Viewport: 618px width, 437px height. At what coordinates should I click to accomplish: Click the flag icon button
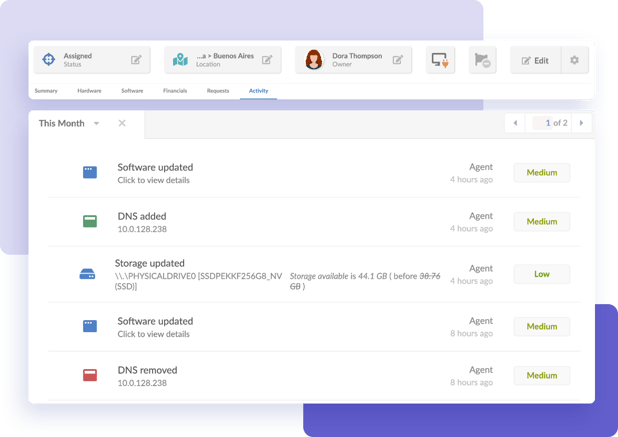[x=483, y=60]
